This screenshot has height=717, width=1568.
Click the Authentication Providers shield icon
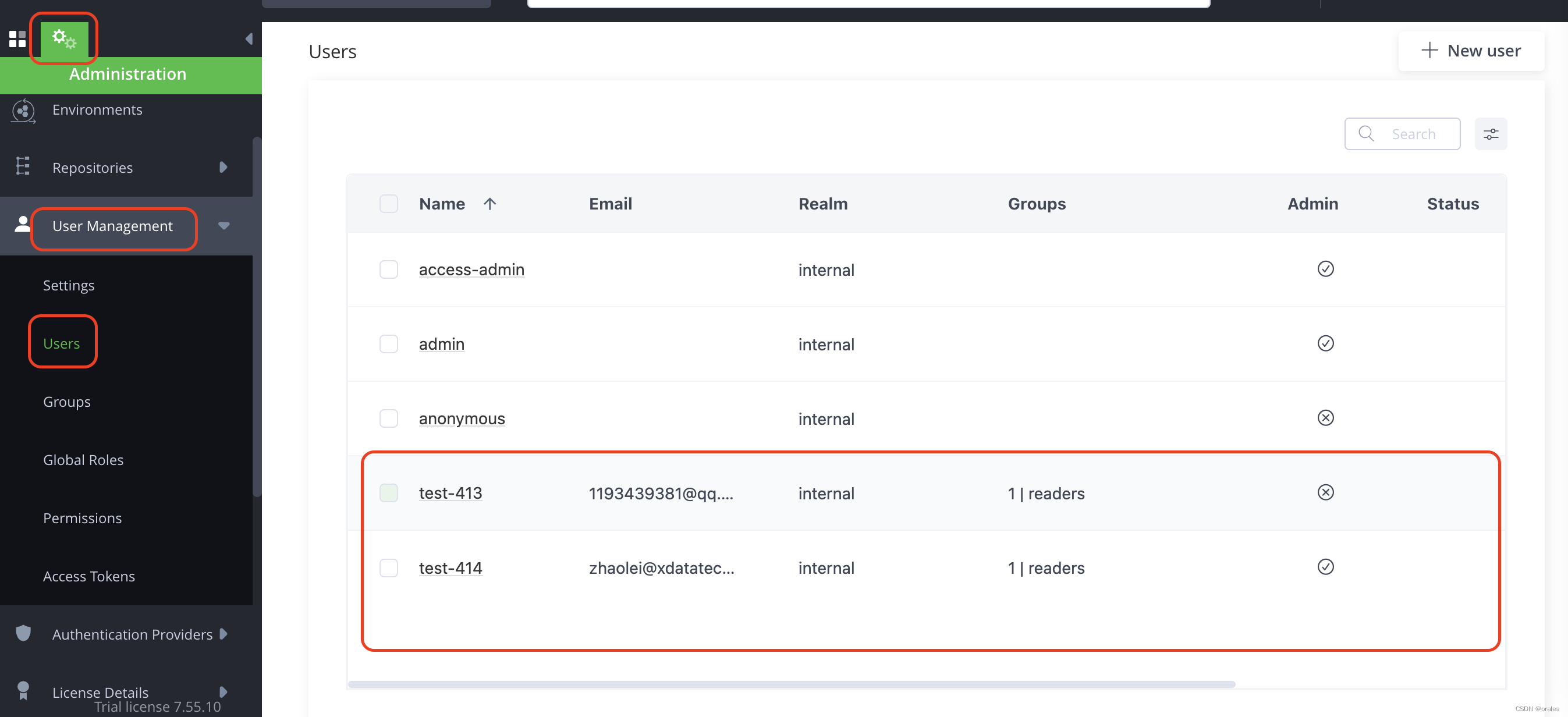tap(23, 634)
